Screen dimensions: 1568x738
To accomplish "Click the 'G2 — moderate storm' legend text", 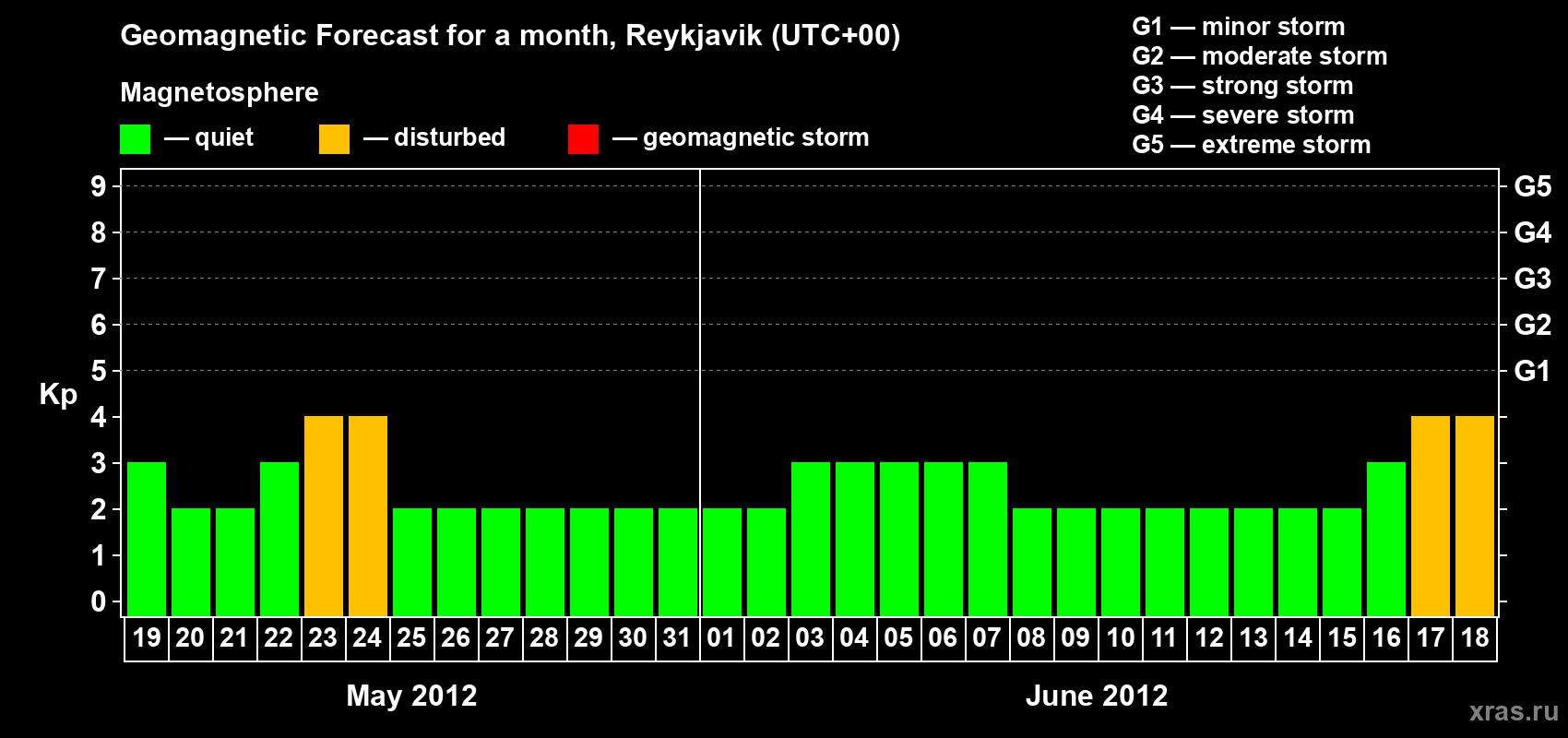I will coord(1260,56).
